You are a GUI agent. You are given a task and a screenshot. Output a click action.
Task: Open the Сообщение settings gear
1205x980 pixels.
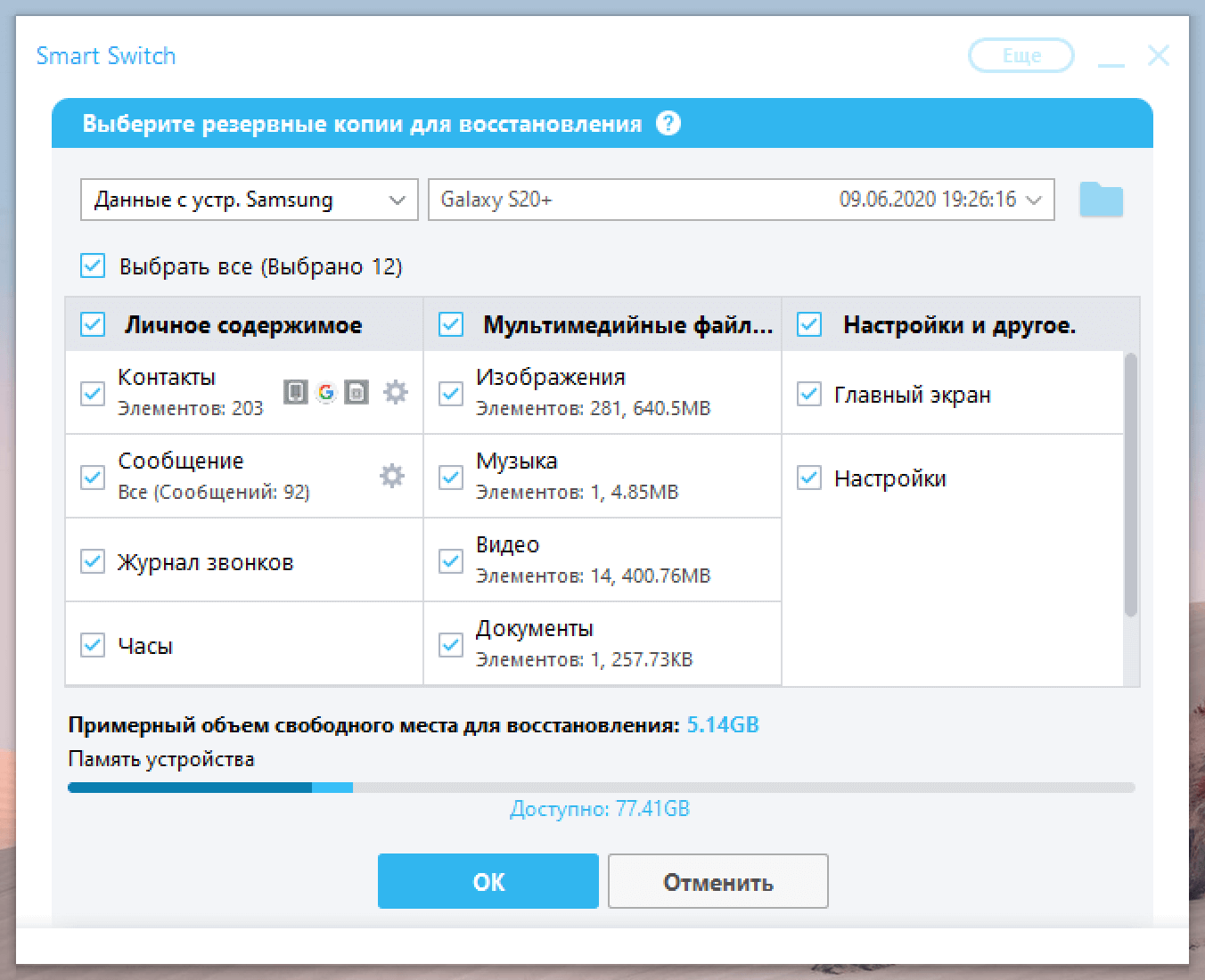(x=392, y=475)
